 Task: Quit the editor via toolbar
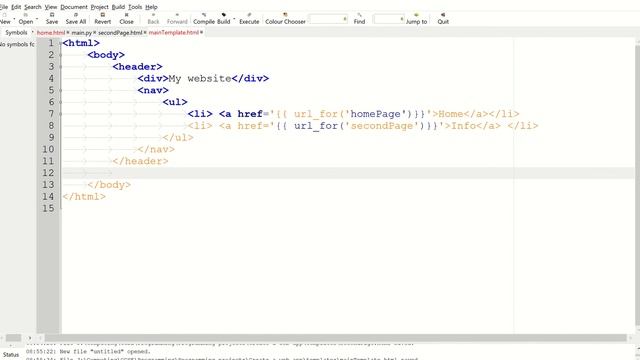(x=443, y=18)
